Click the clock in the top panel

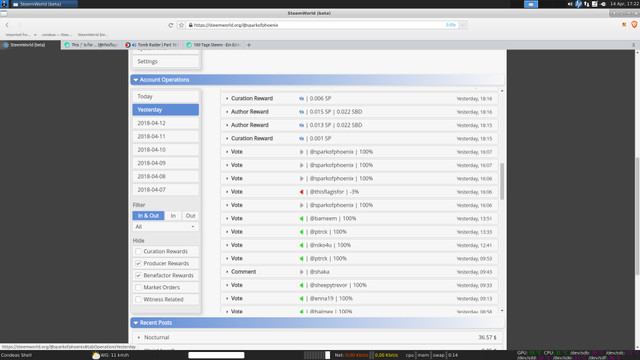624,4
